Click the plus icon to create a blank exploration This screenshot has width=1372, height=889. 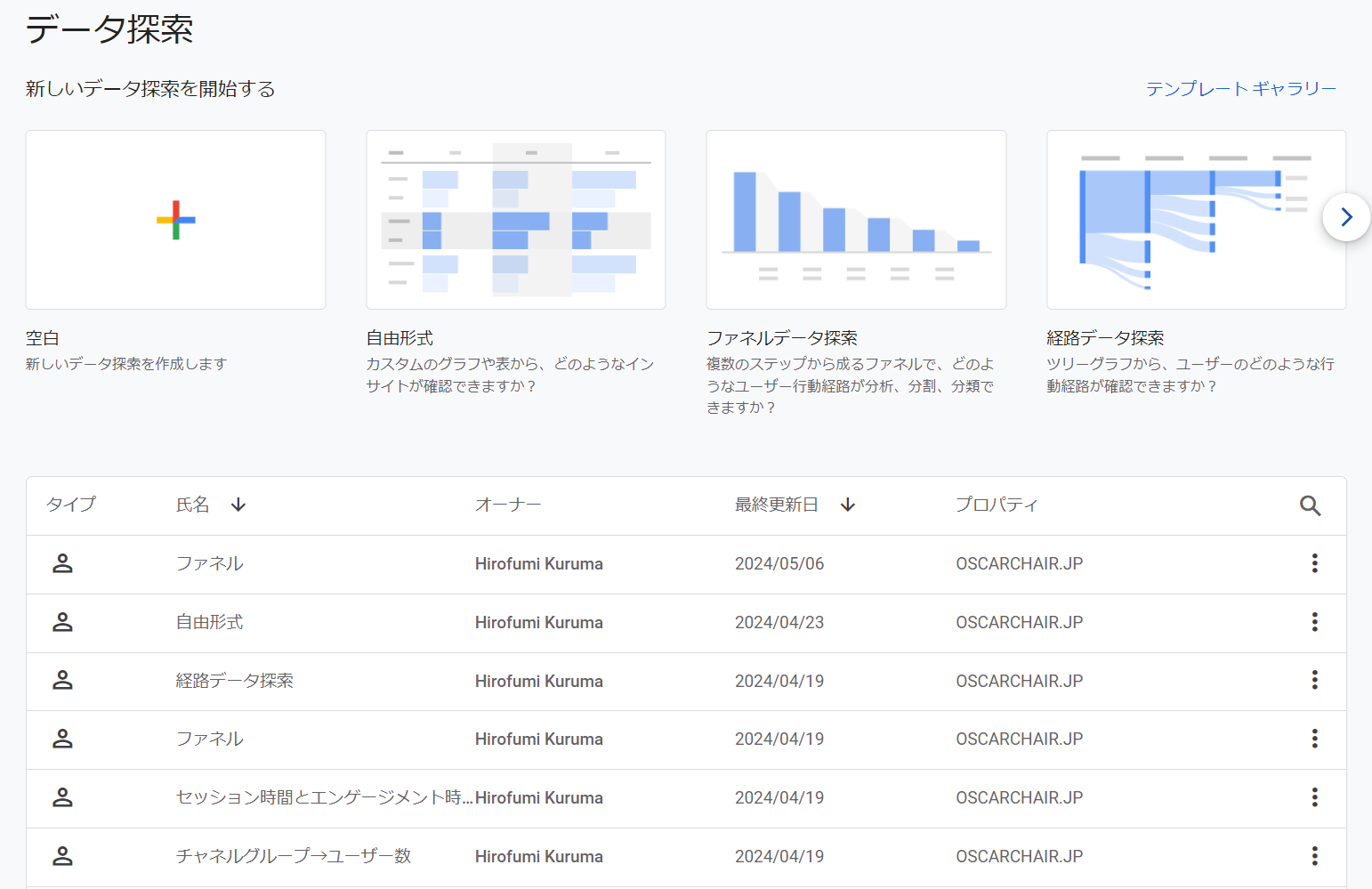coord(175,220)
